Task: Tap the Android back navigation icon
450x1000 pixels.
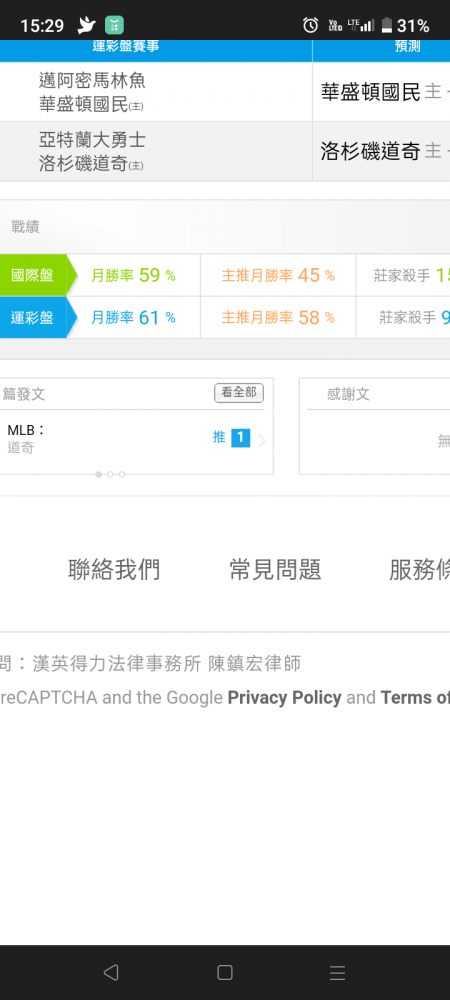Action: (x=111, y=972)
